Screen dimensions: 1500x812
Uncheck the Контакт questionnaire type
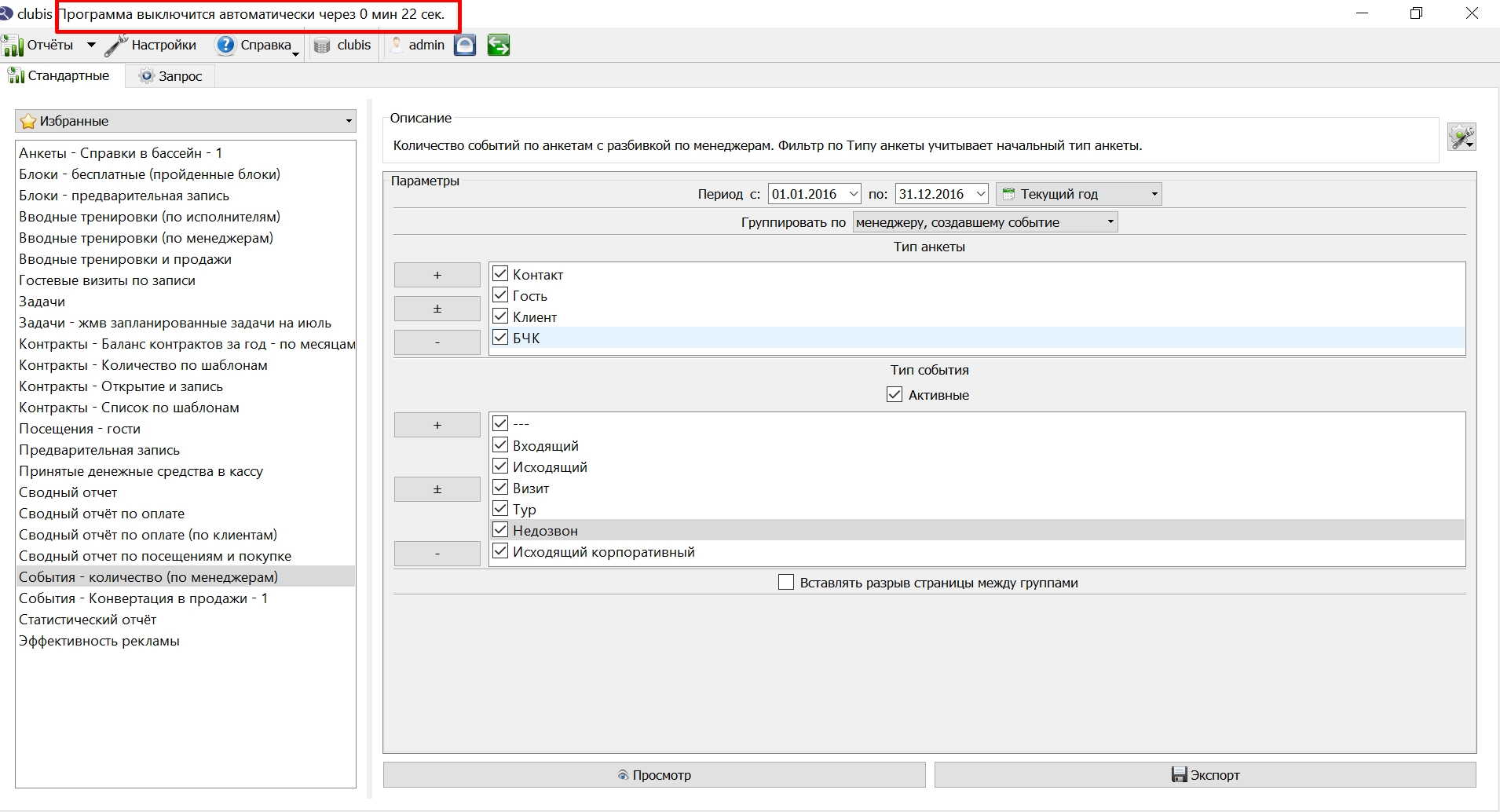500,274
